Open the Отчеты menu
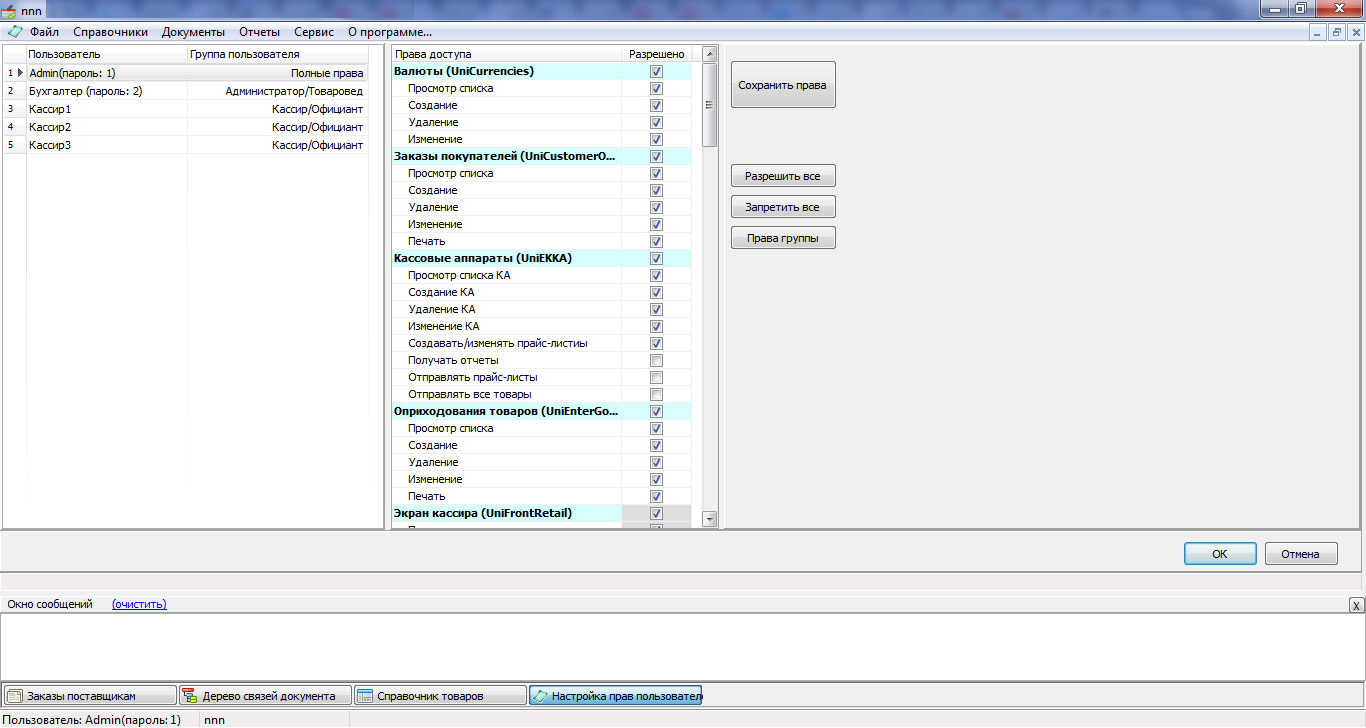This screenshot has height=728, width=1366. click(259, 32)
